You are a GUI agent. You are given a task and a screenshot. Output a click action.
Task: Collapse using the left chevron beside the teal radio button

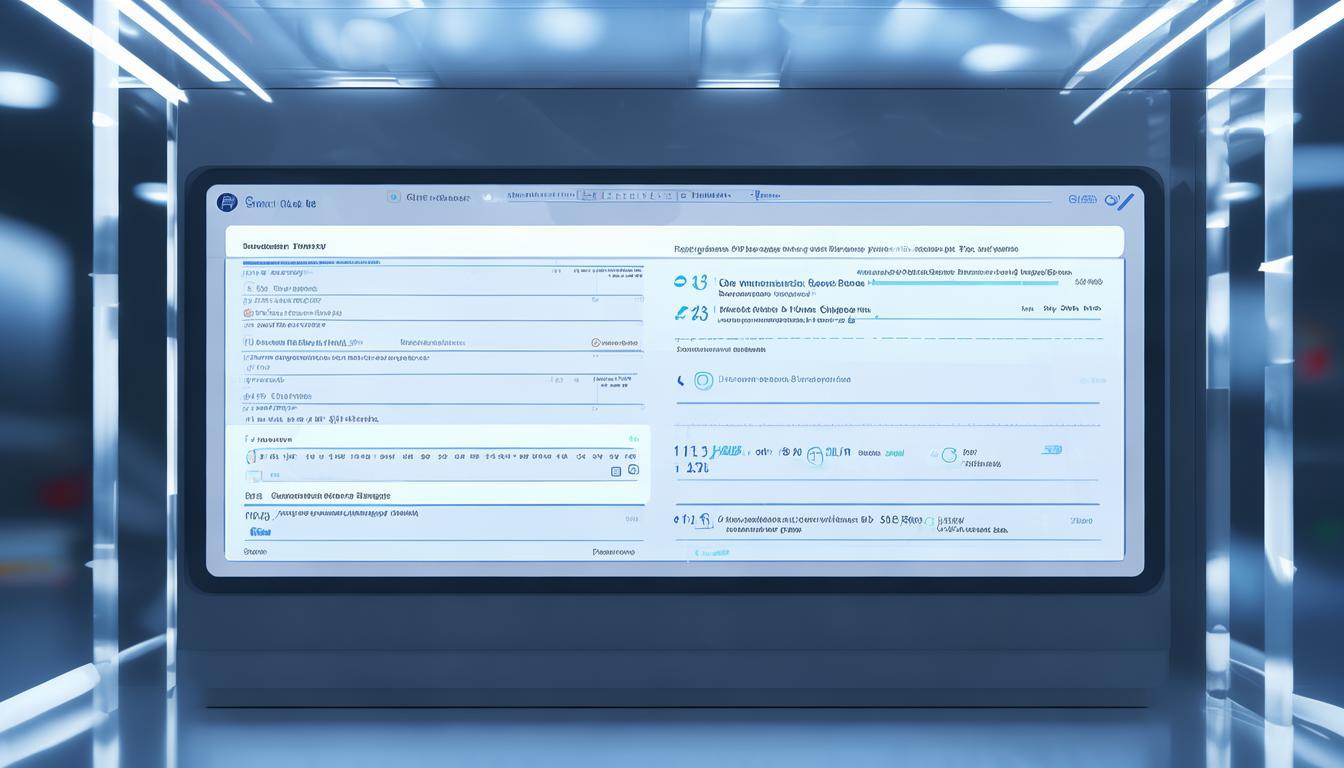[681, 380]
